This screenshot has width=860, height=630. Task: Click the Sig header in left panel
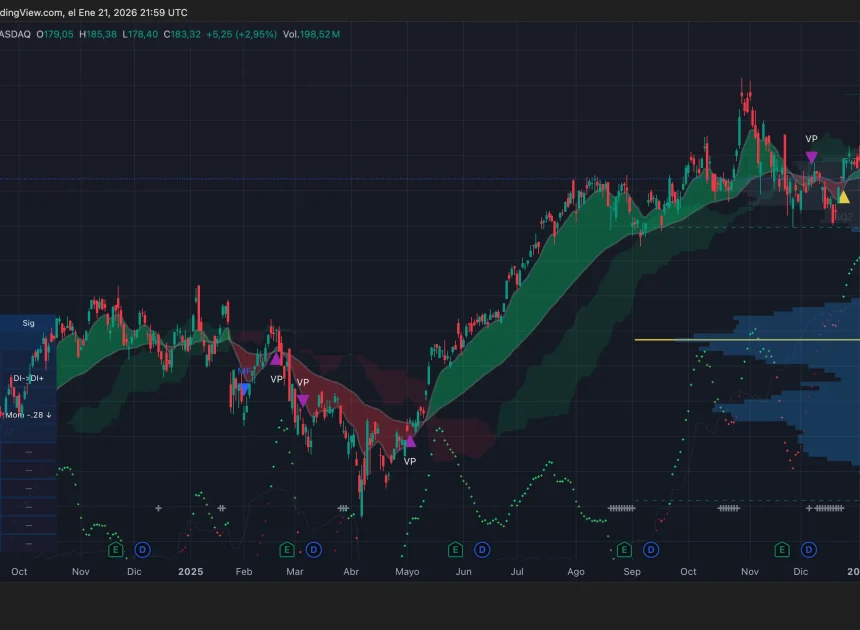(x=28, y=323)
